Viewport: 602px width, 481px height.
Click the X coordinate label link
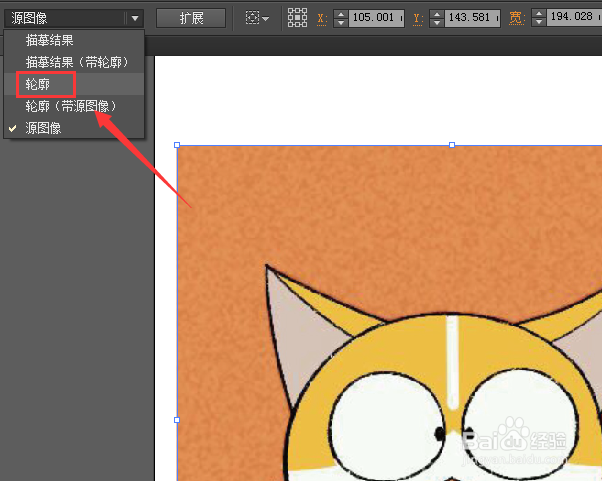tap(322, 18)
